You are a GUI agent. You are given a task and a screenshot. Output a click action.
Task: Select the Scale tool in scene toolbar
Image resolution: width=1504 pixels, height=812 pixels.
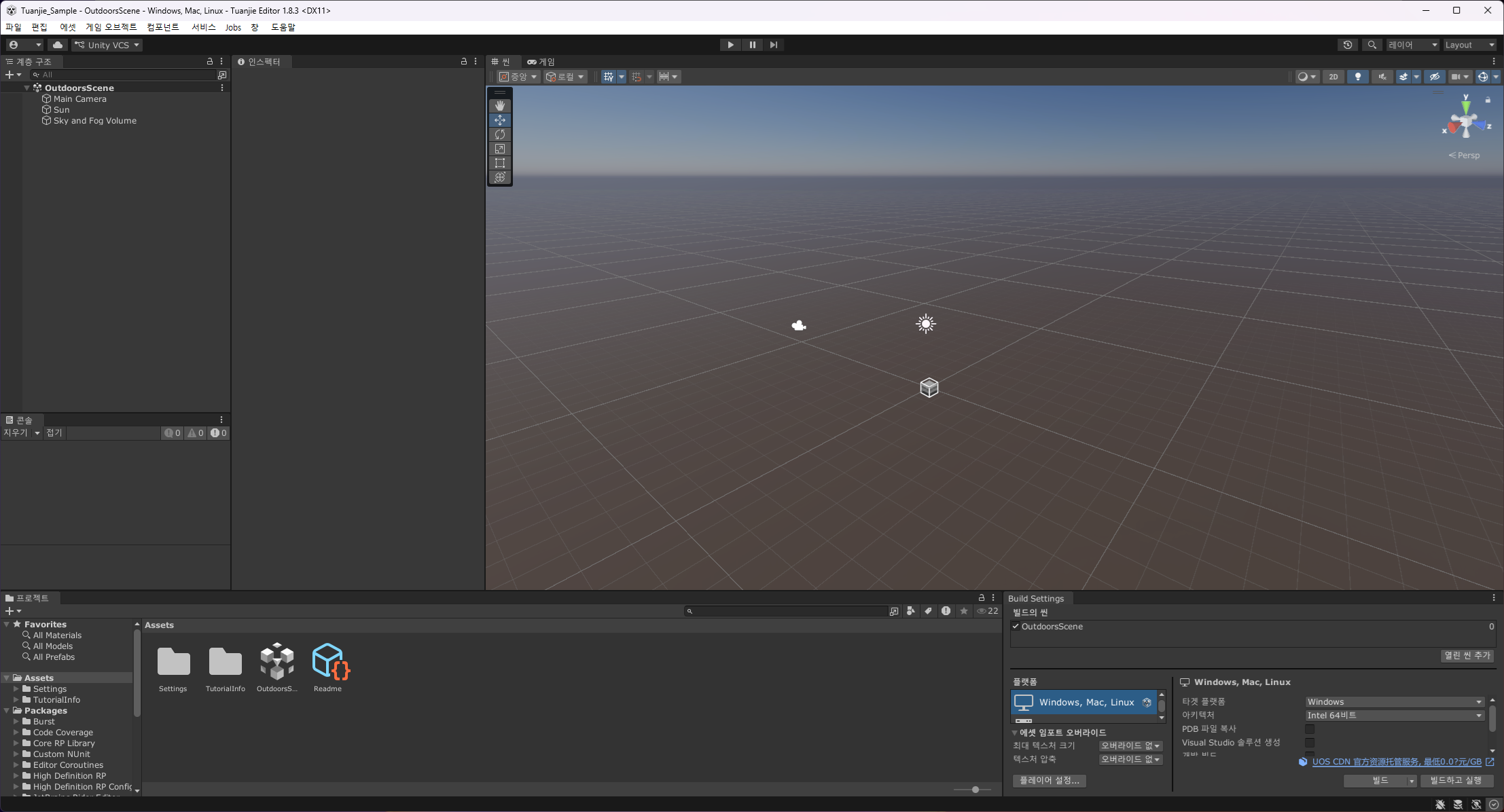pyautogui.click(x=500, y=149)
